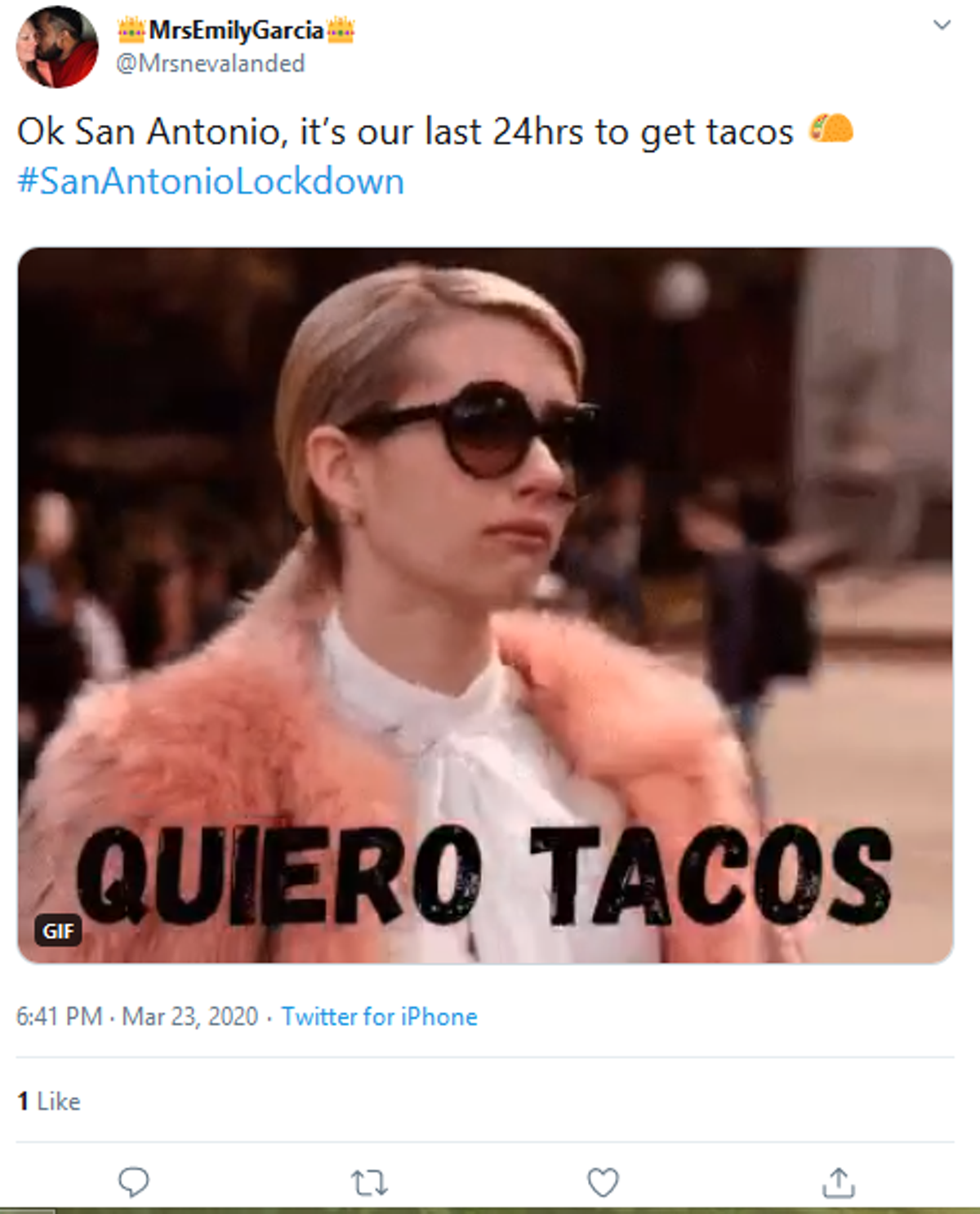Play the Quiero Tacos GIF media

485,605
